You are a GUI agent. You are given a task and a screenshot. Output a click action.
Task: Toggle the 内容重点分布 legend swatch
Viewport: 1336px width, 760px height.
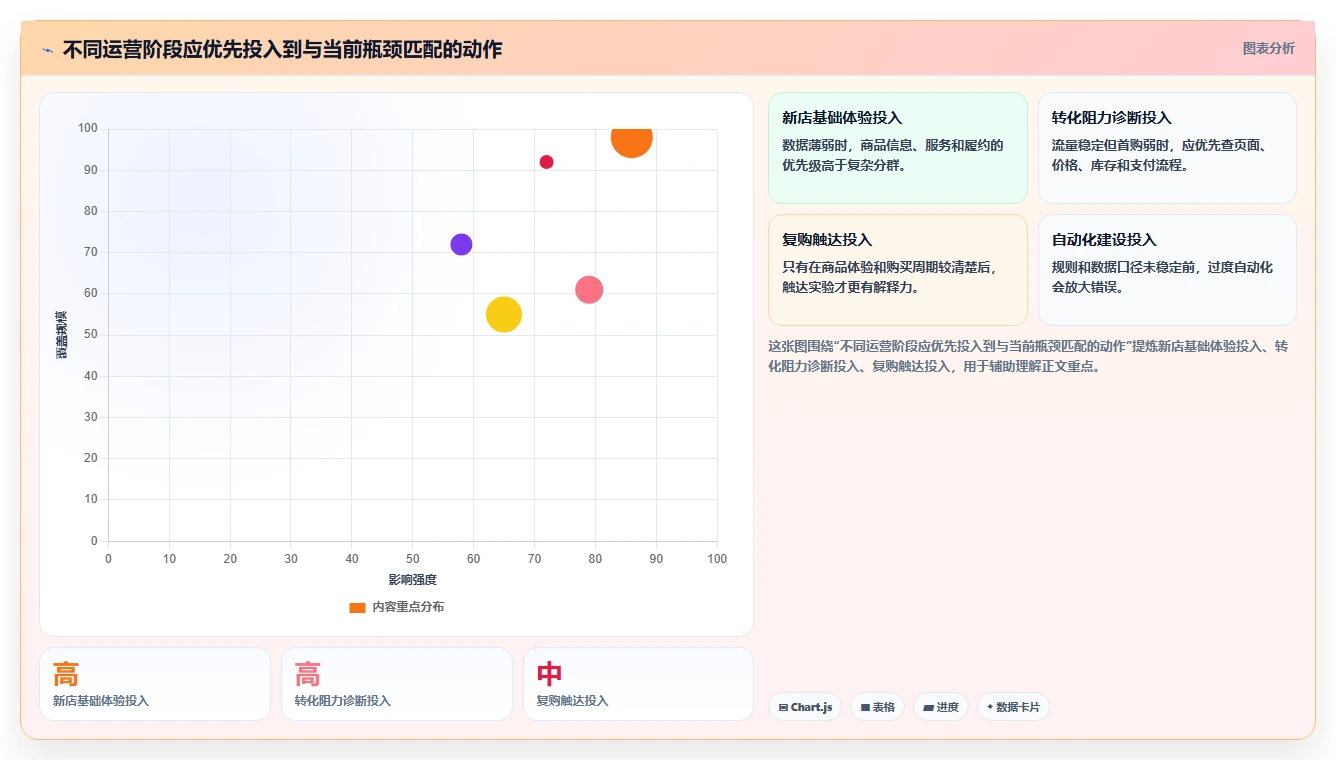coord(357,607)
